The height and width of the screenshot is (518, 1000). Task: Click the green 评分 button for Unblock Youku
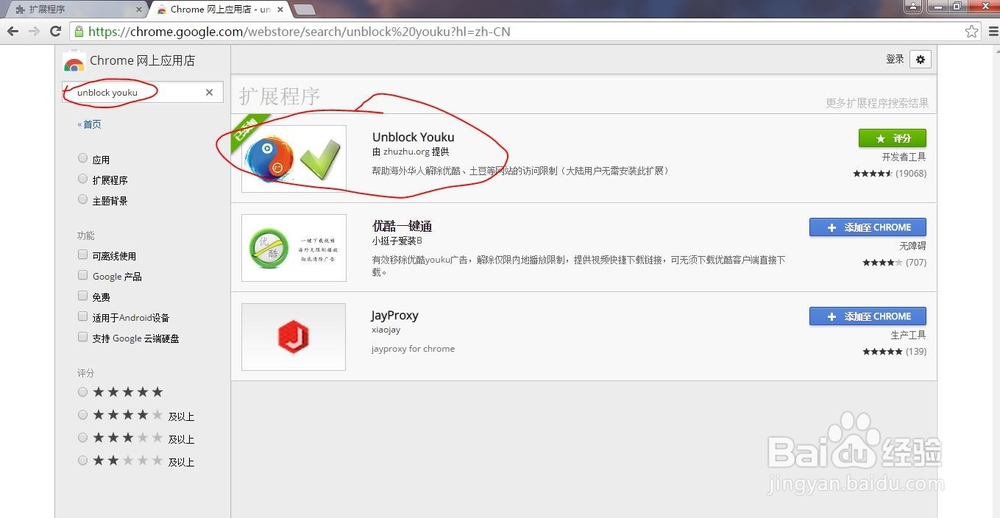(x=892, y=138)
